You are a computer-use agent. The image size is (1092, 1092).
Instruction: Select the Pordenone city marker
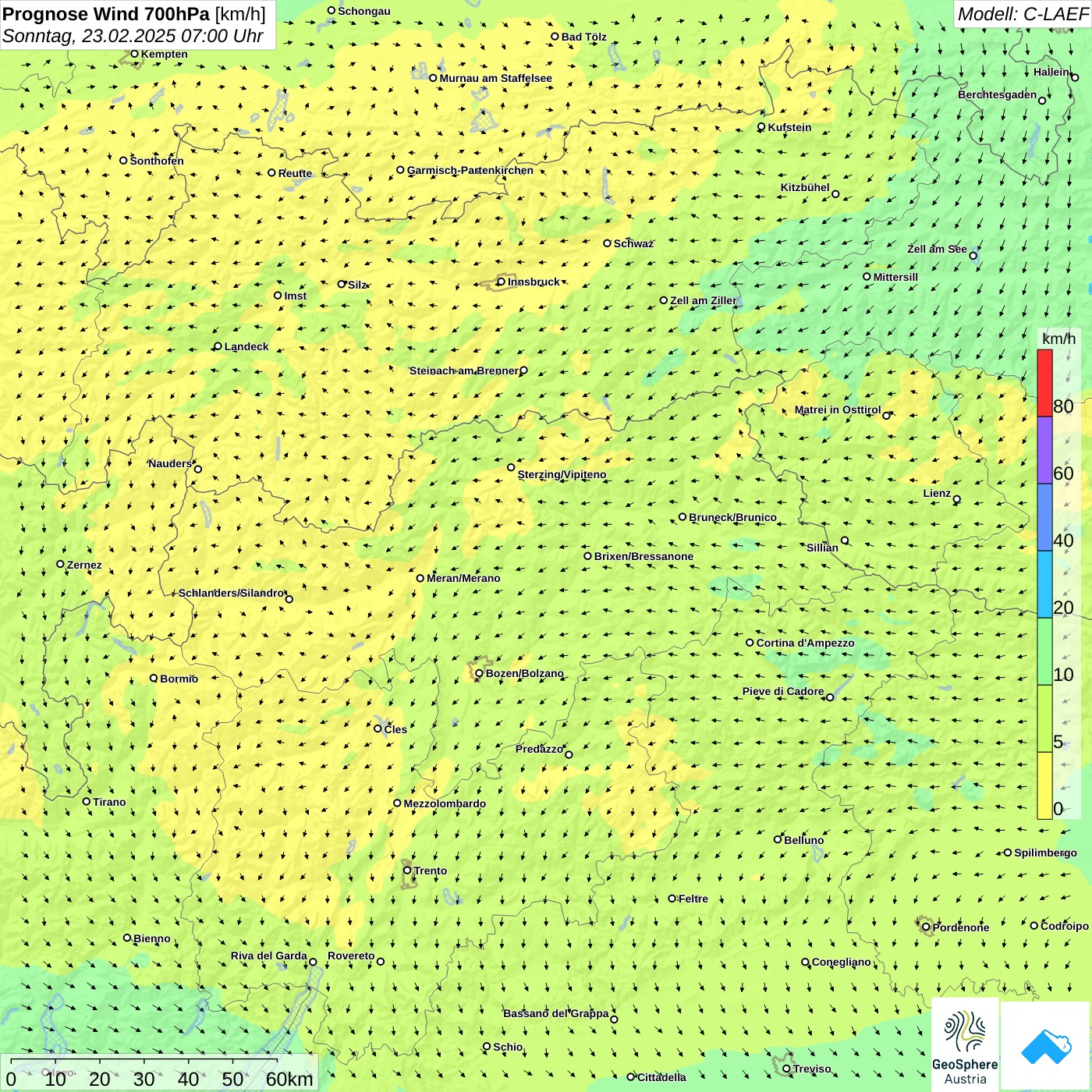pyautogui.click(x=927, y=927)
